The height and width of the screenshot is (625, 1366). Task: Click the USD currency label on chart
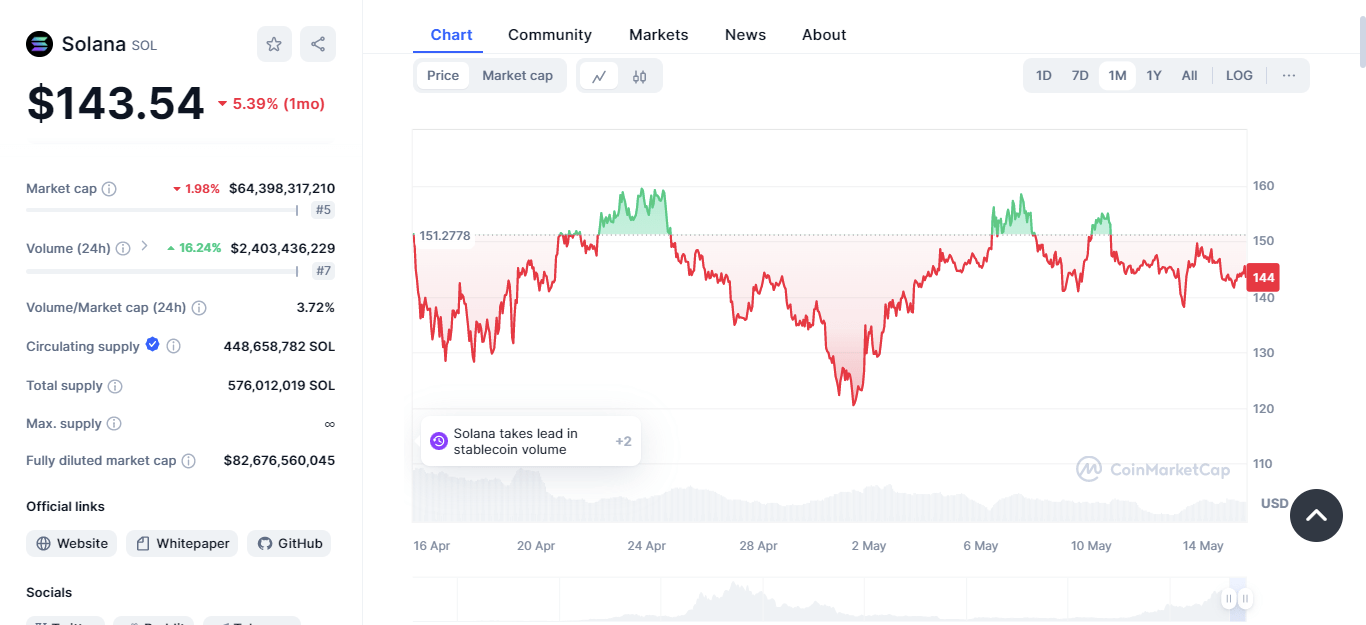pyautogui.click(x=1275, y=503)
